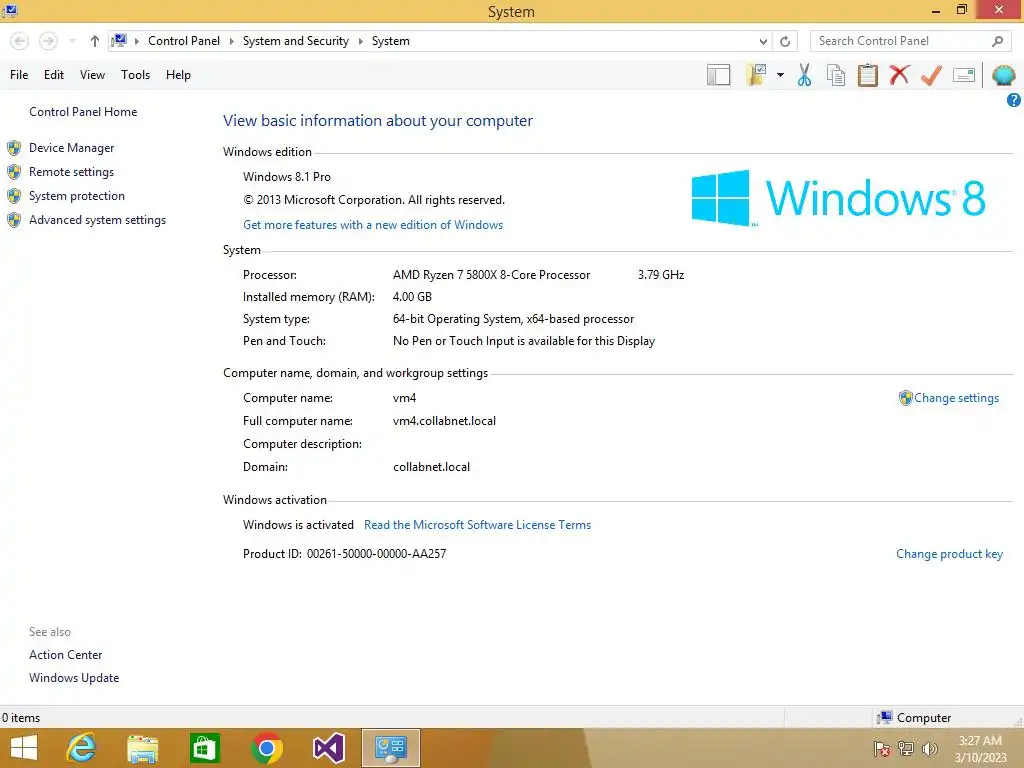Open the address bar history dropdown
Screen dimensions: 1024x768
[x=763, y=41]
